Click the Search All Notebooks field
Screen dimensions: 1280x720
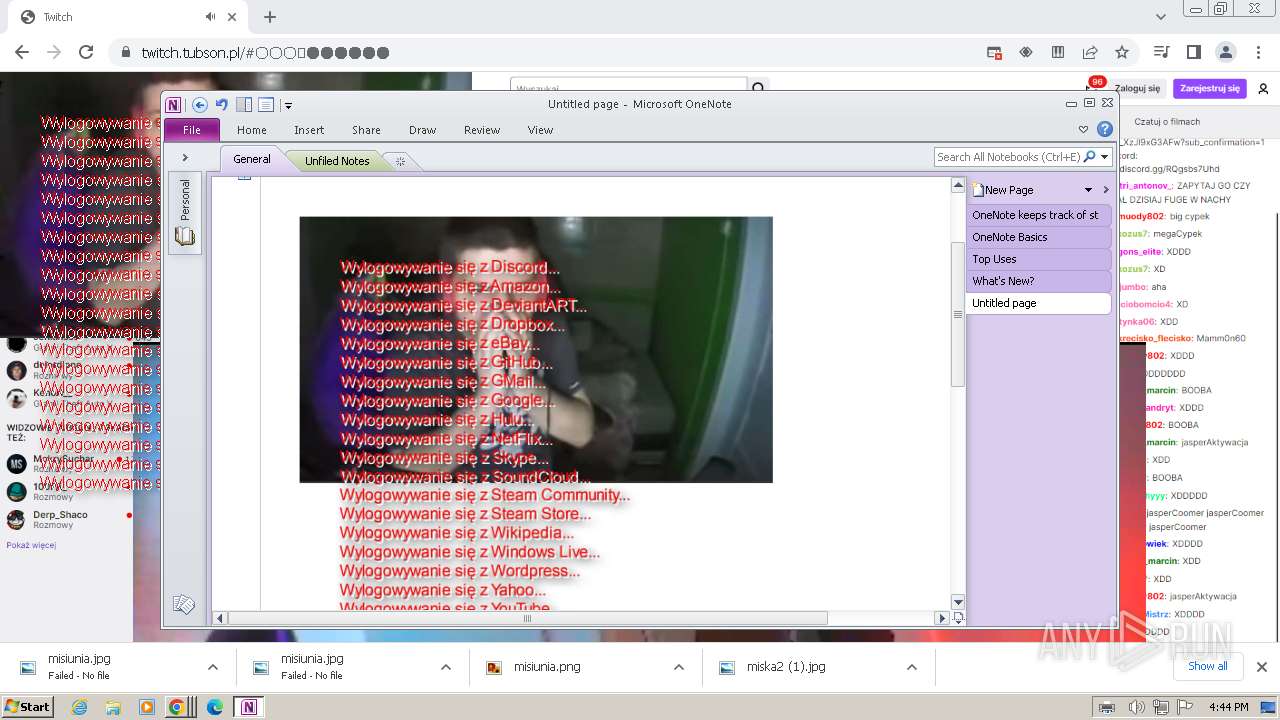coord(1009,157)
